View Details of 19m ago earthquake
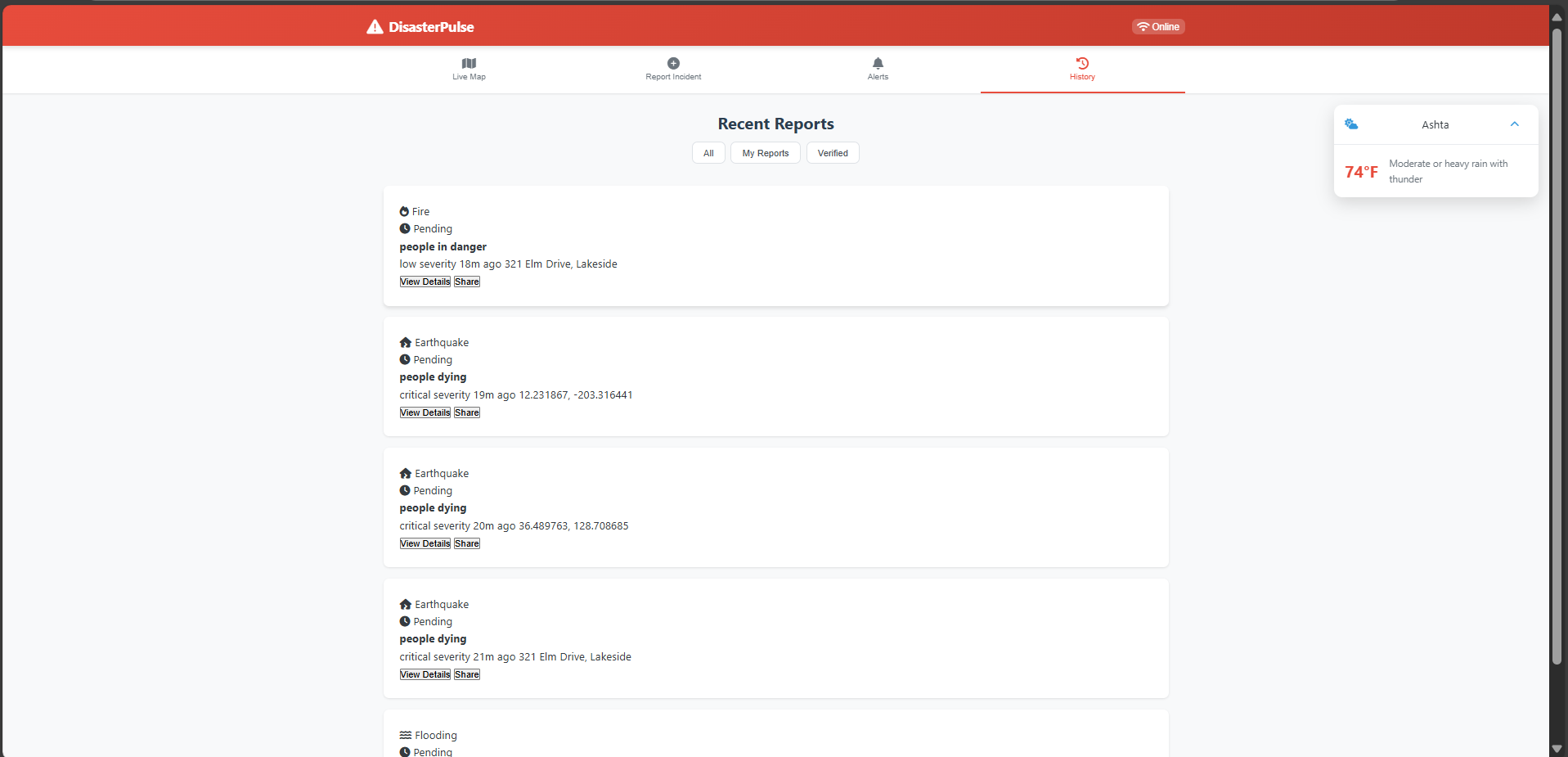Viewport: 1568px width, 757px height. 425,412
